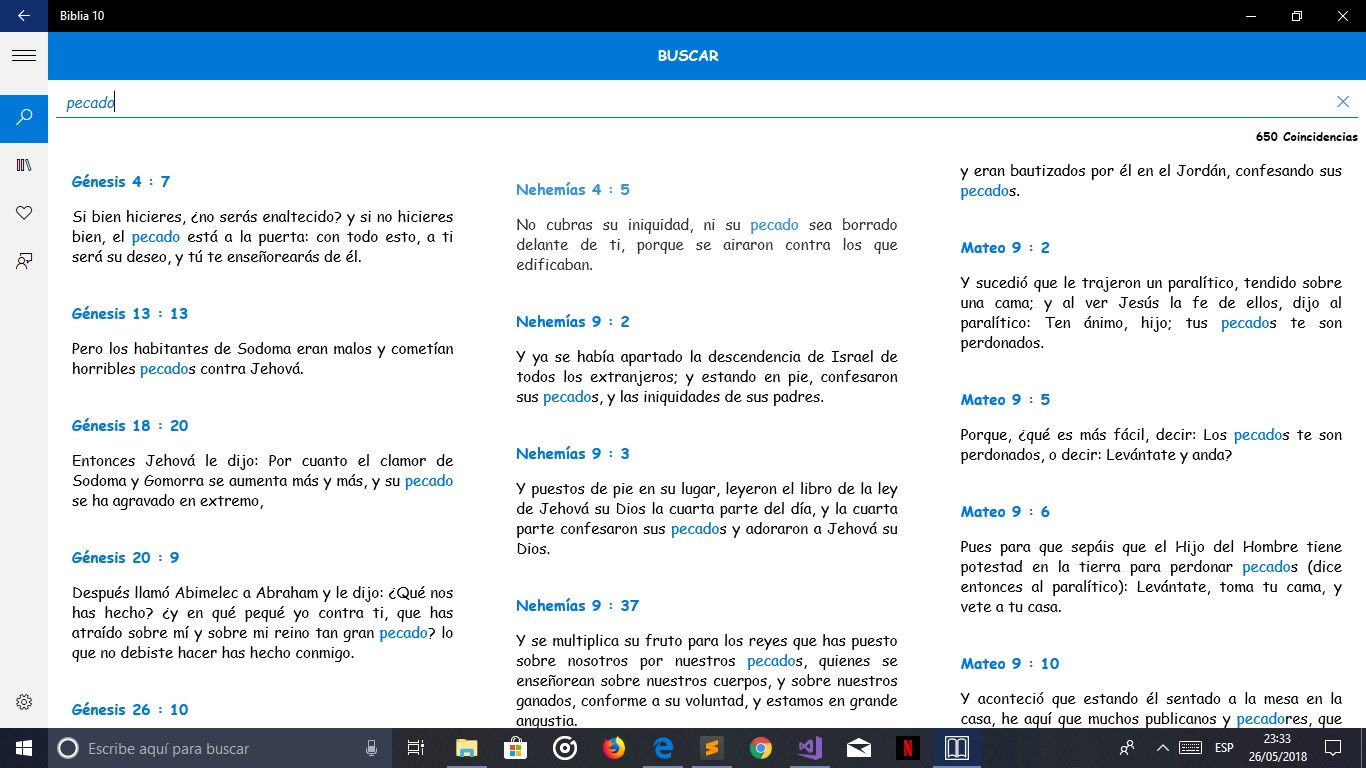The image size is (1366, 768).
Task: Open File Explorer from the taskbar
Action: [x=466, y=748]
